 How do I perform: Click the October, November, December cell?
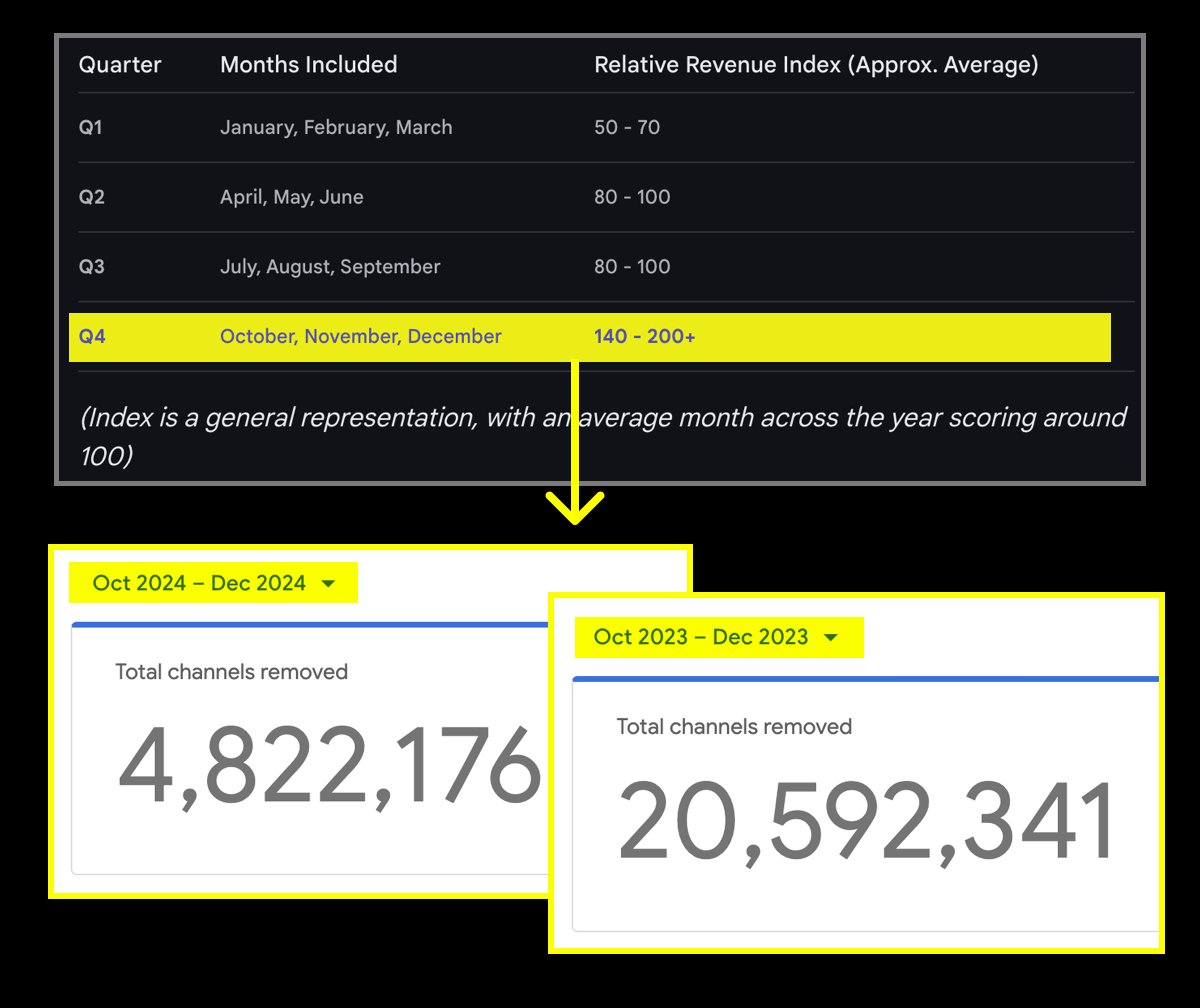click(361, 337)
